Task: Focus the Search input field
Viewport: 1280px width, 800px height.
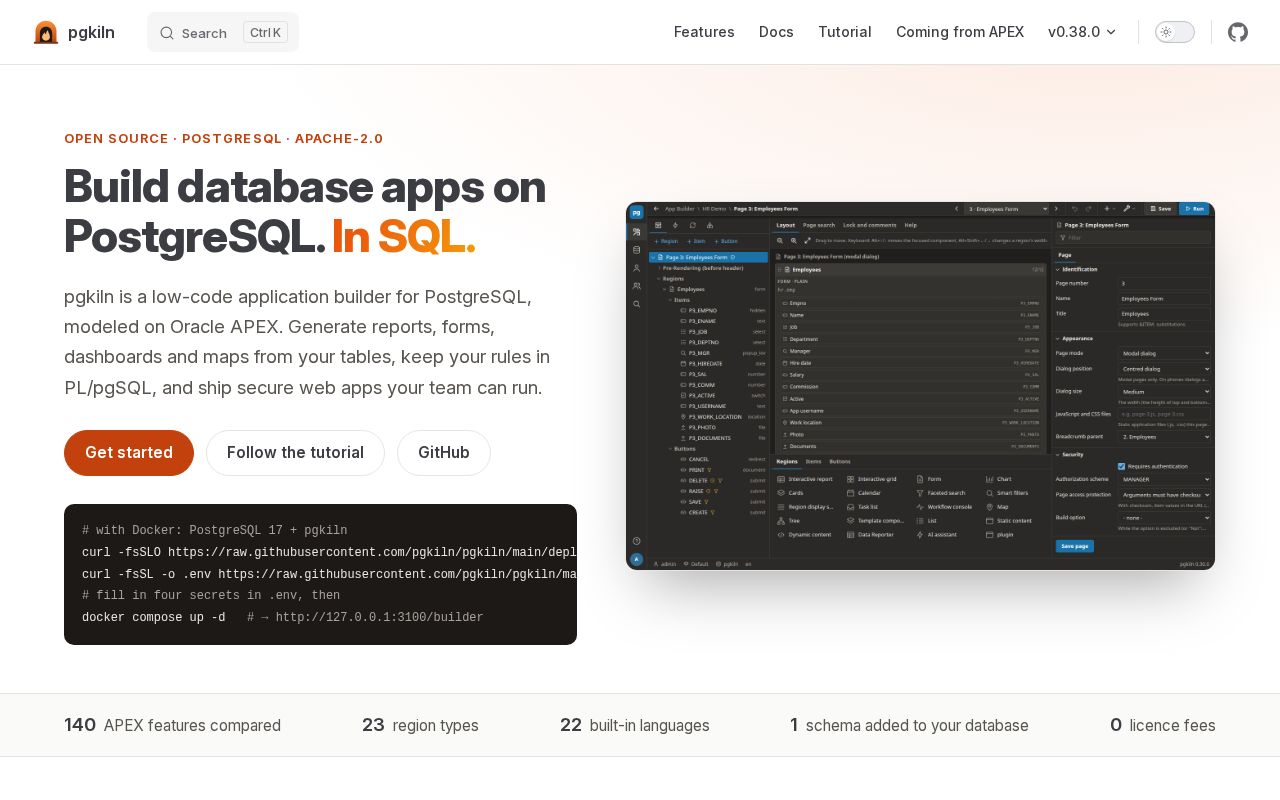Action: coord(223,32)
